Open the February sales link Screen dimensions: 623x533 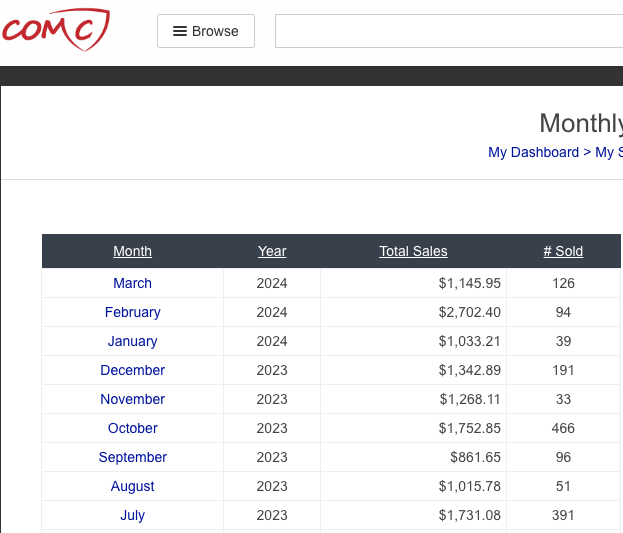tap(132, 312)
